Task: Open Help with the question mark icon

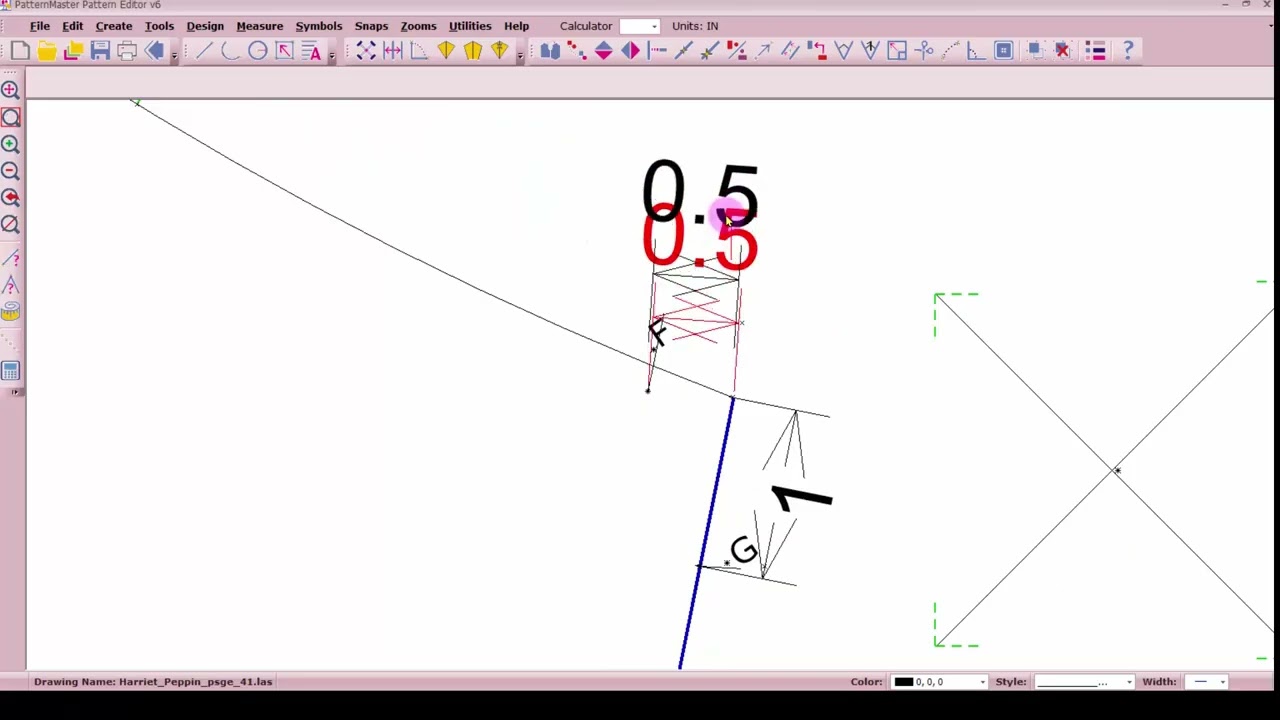Action: pos(1127,50)
